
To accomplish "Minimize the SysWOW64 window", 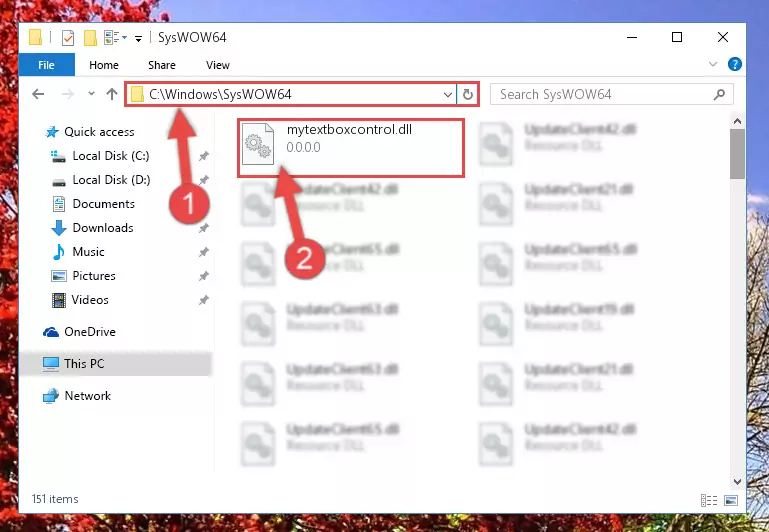I will pos(632,37).
